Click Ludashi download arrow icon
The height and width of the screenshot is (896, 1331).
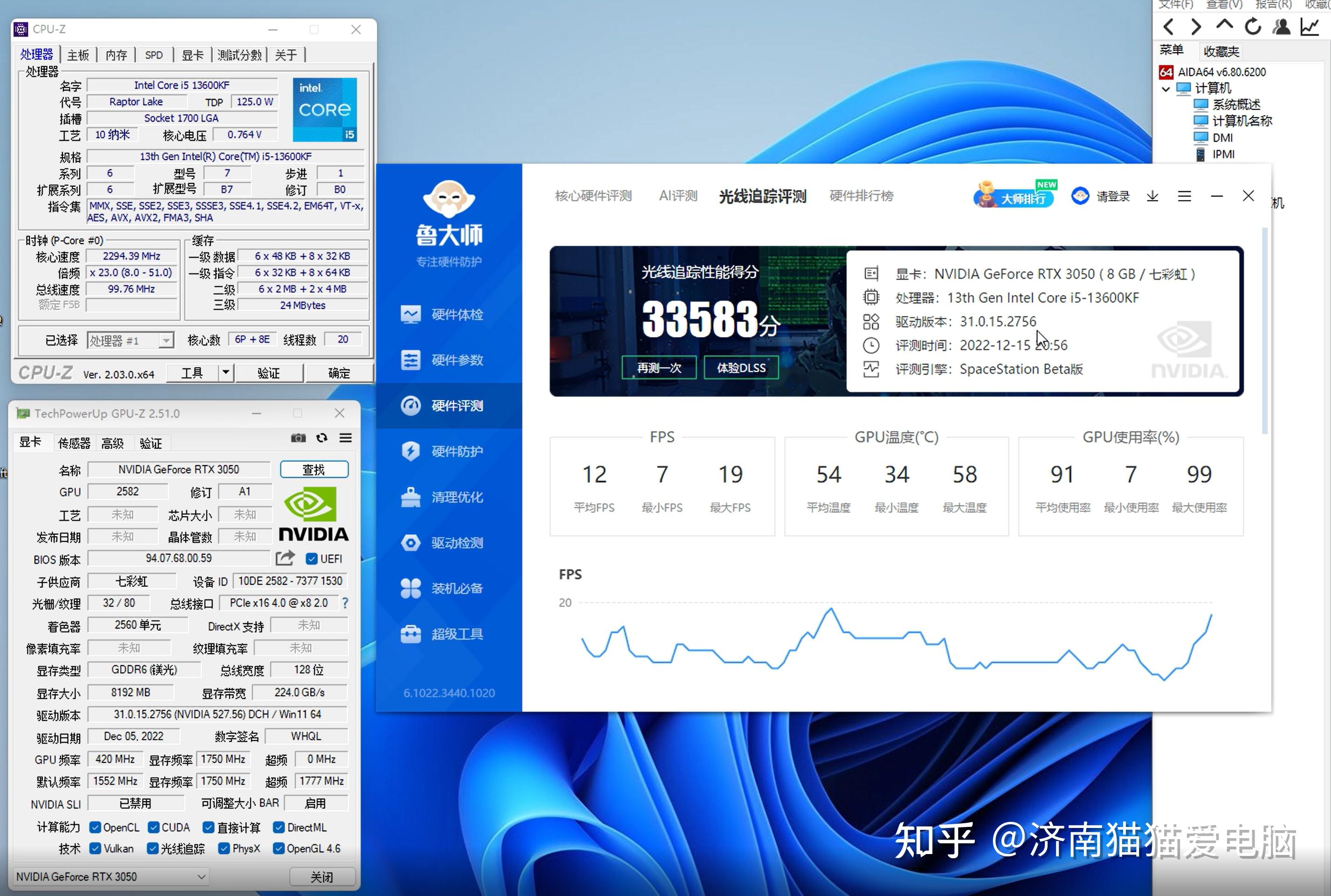pos(1152,197)
